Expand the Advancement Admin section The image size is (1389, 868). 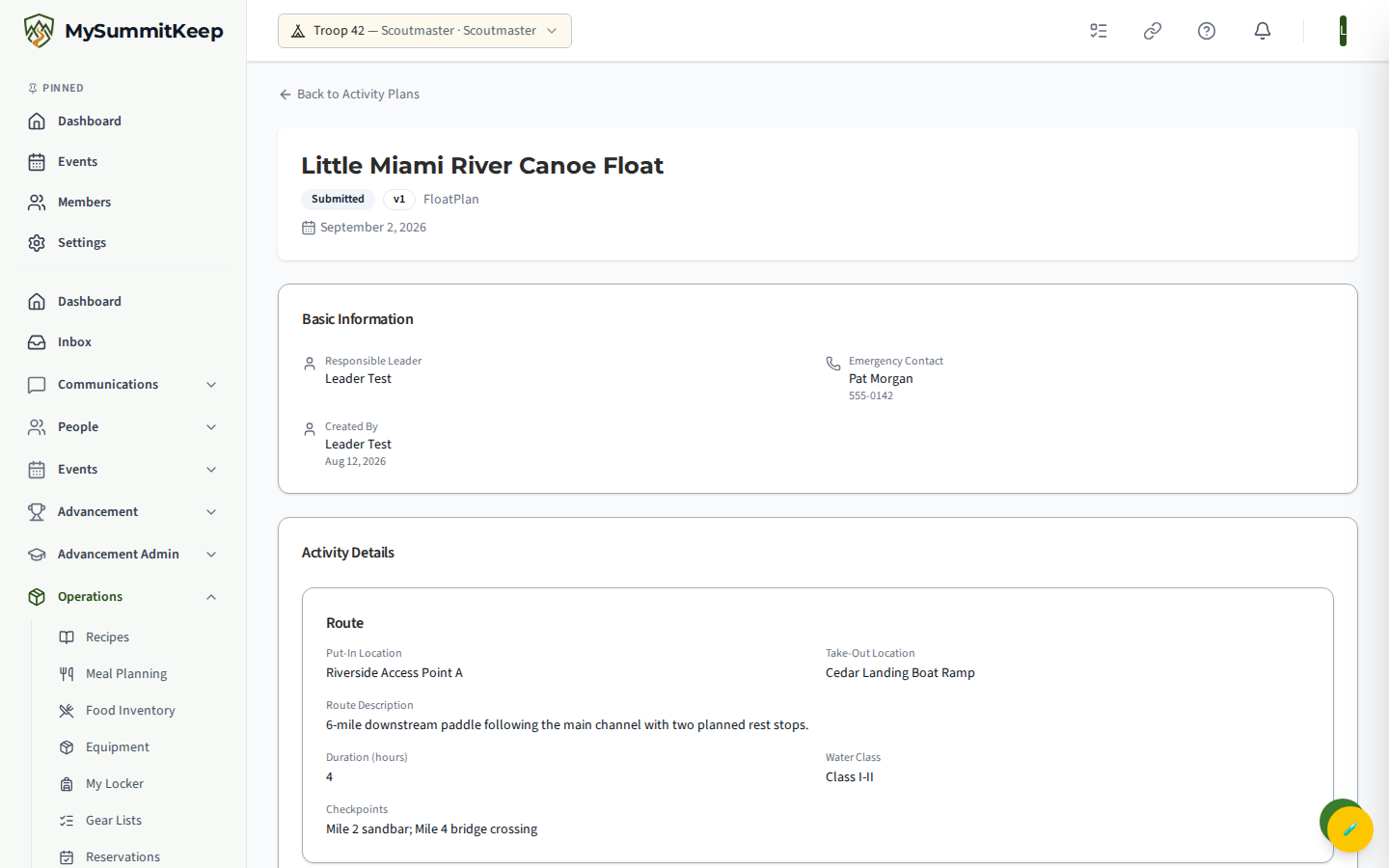click(123, 554)
